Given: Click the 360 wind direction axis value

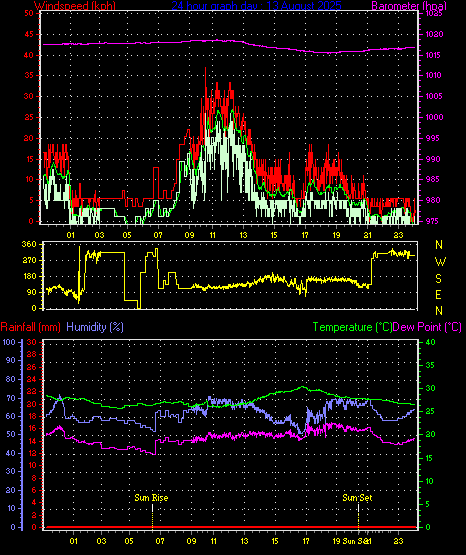Looking at the screenshot, I should pos(29,244).
